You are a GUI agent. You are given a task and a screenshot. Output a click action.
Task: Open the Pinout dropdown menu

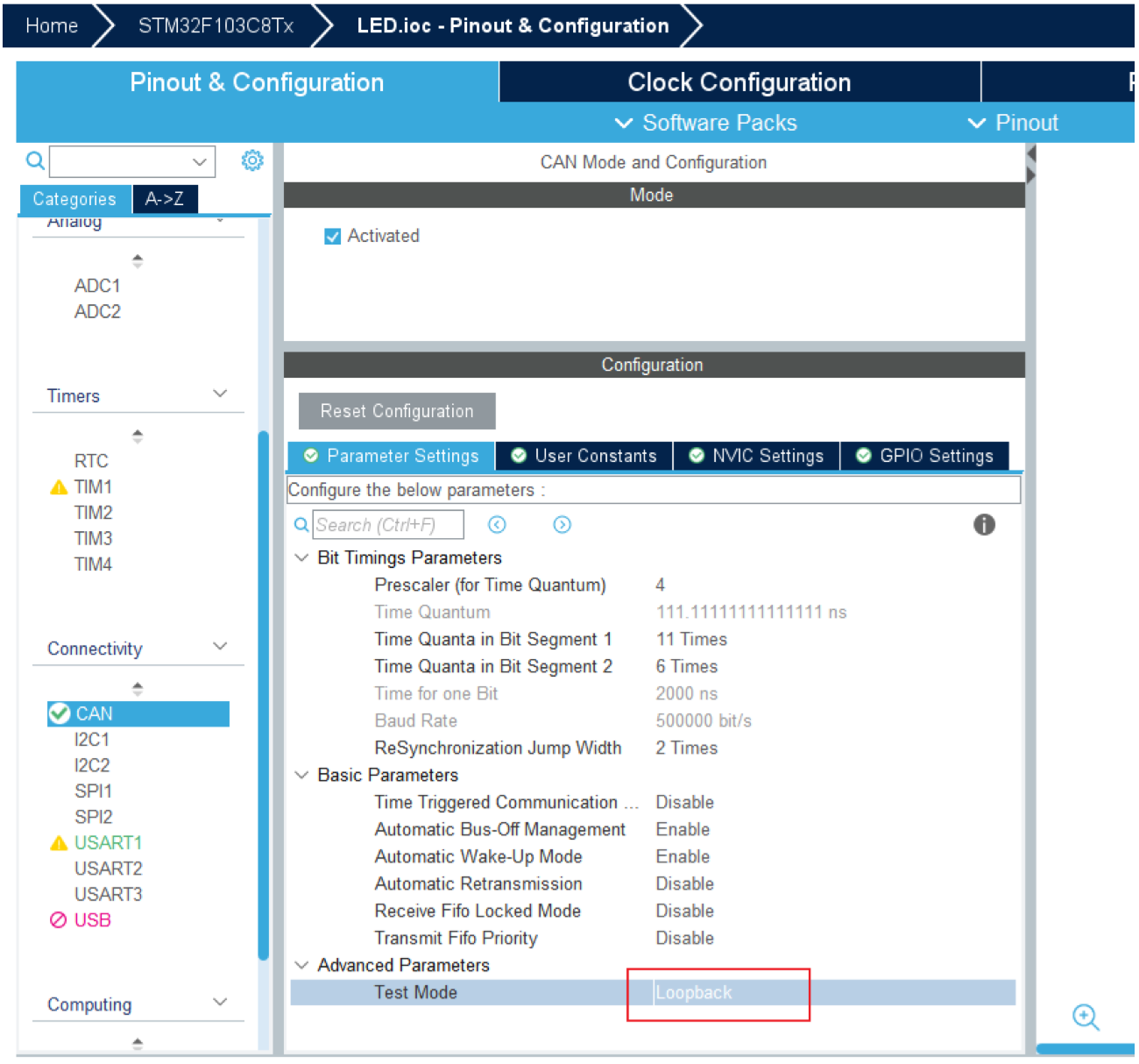[1013, 123]
